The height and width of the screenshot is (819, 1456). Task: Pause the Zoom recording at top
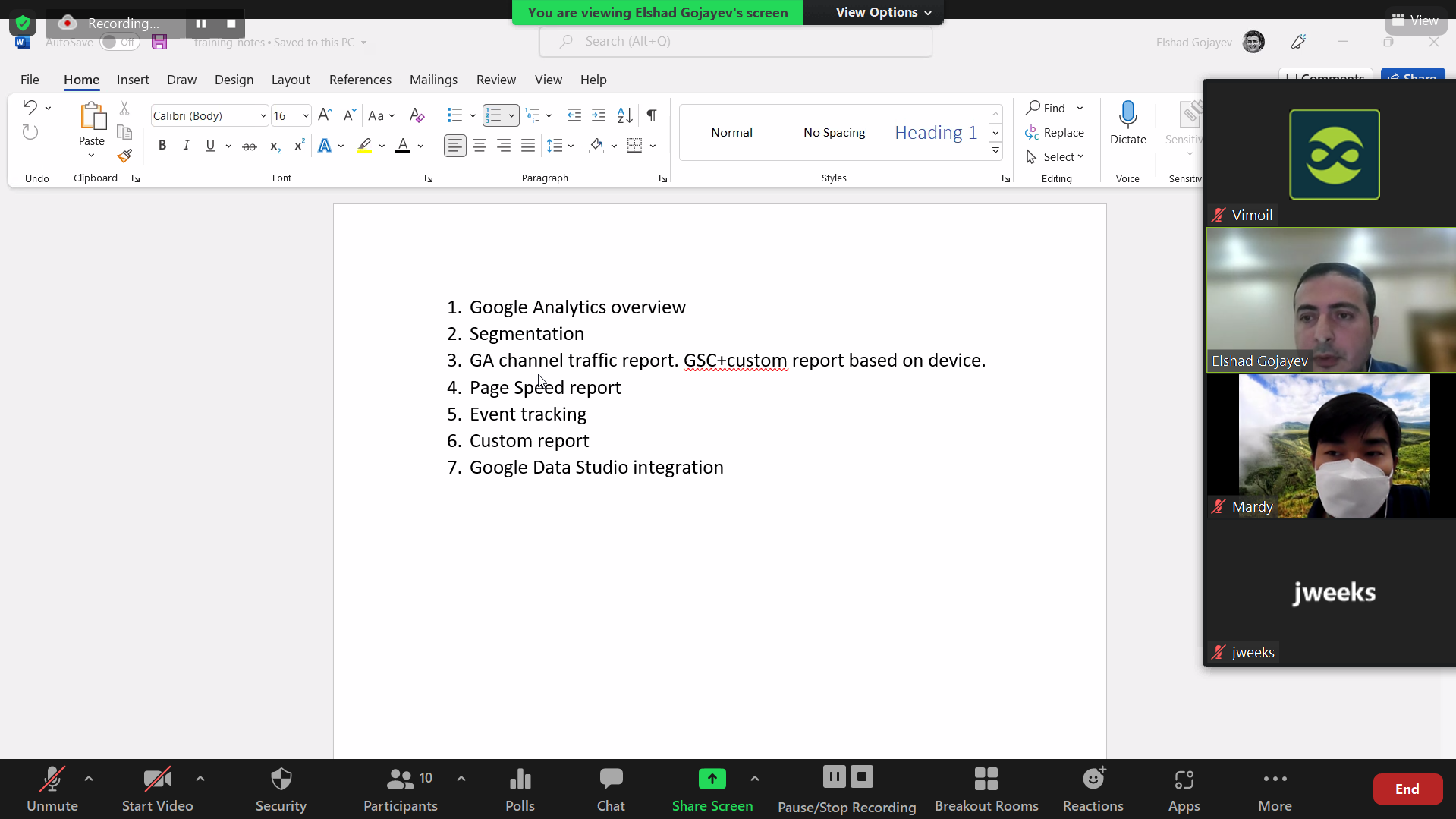(201, 24)
